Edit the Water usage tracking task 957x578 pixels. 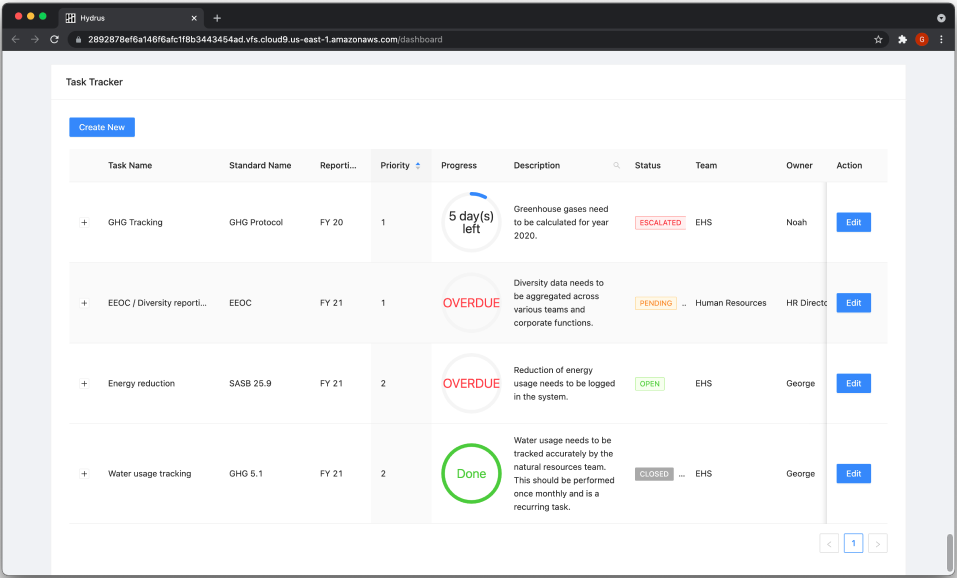click(x=853, y=474)
